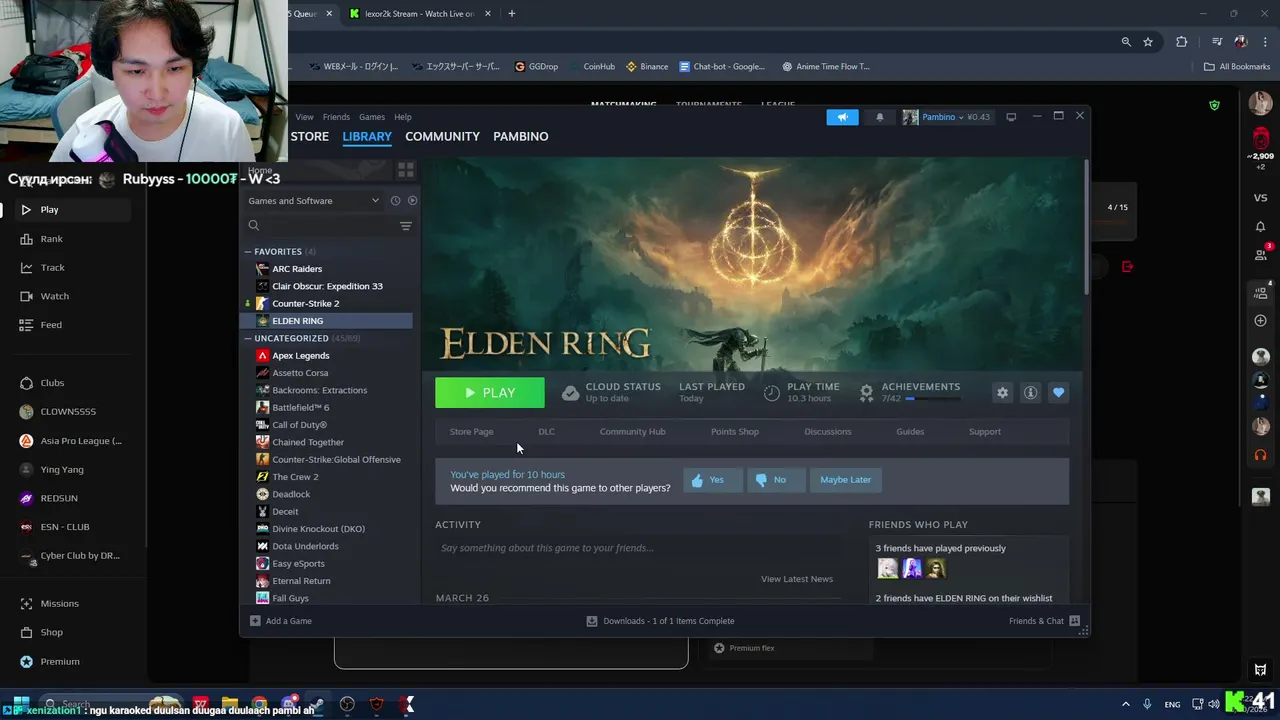
Task: Toggle Elden Ring favorite heart icon
Action: (x=1058, y=393)
